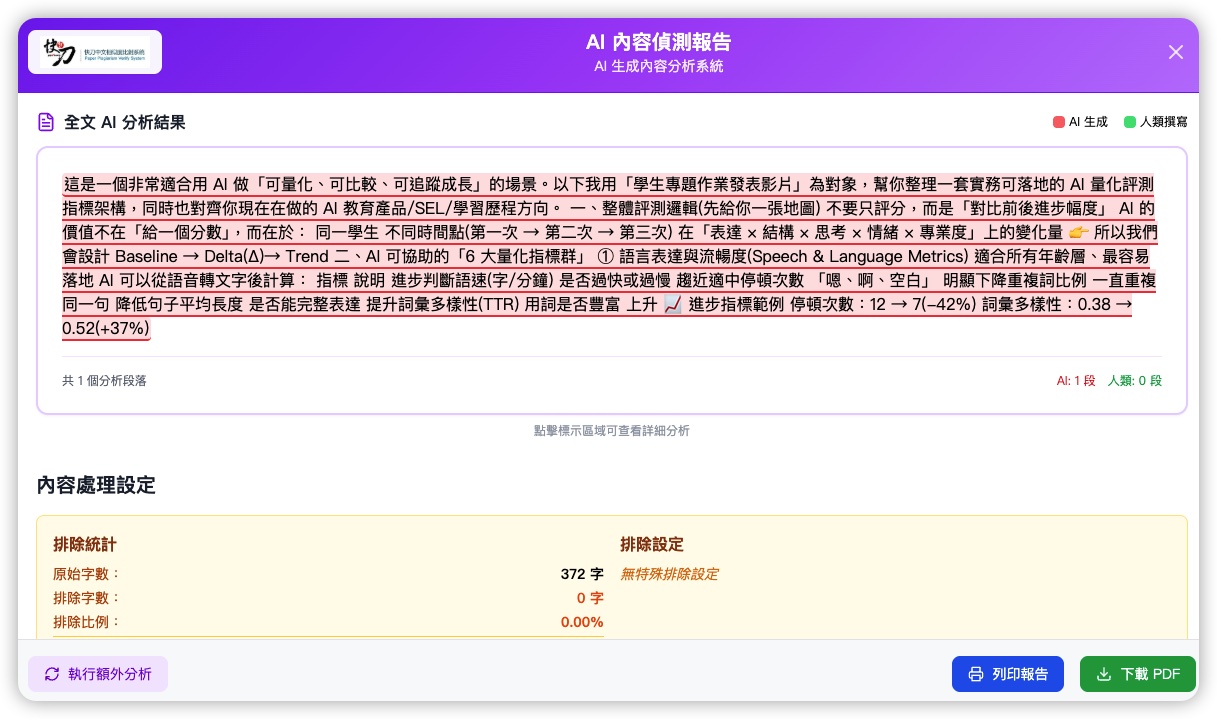Click the X icon to close the report

tap(1176, 52)
